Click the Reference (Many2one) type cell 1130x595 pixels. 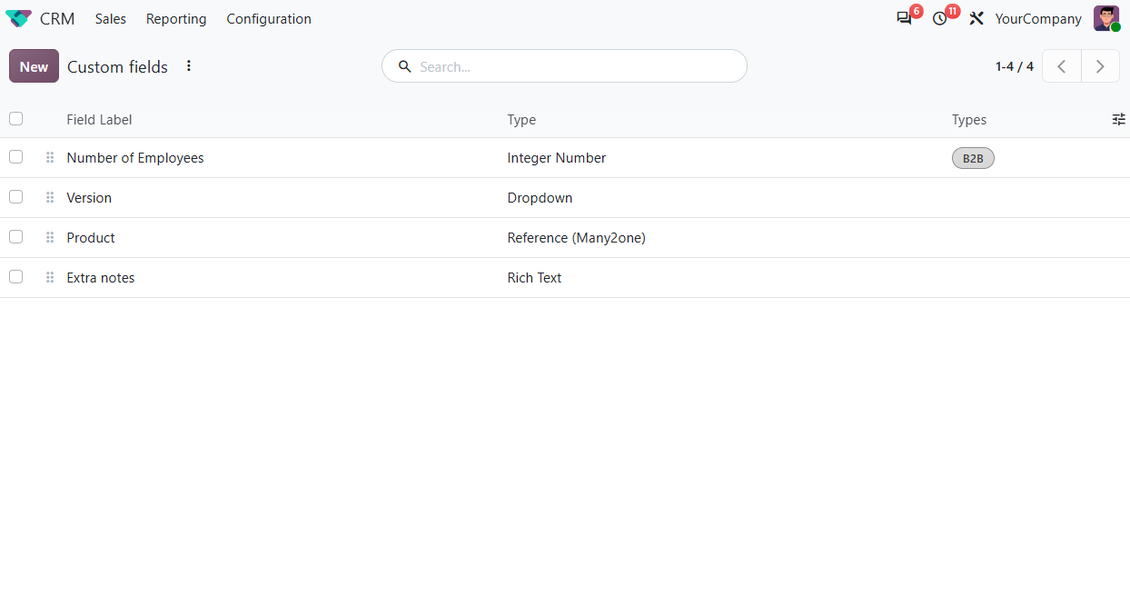pos(576,238)
